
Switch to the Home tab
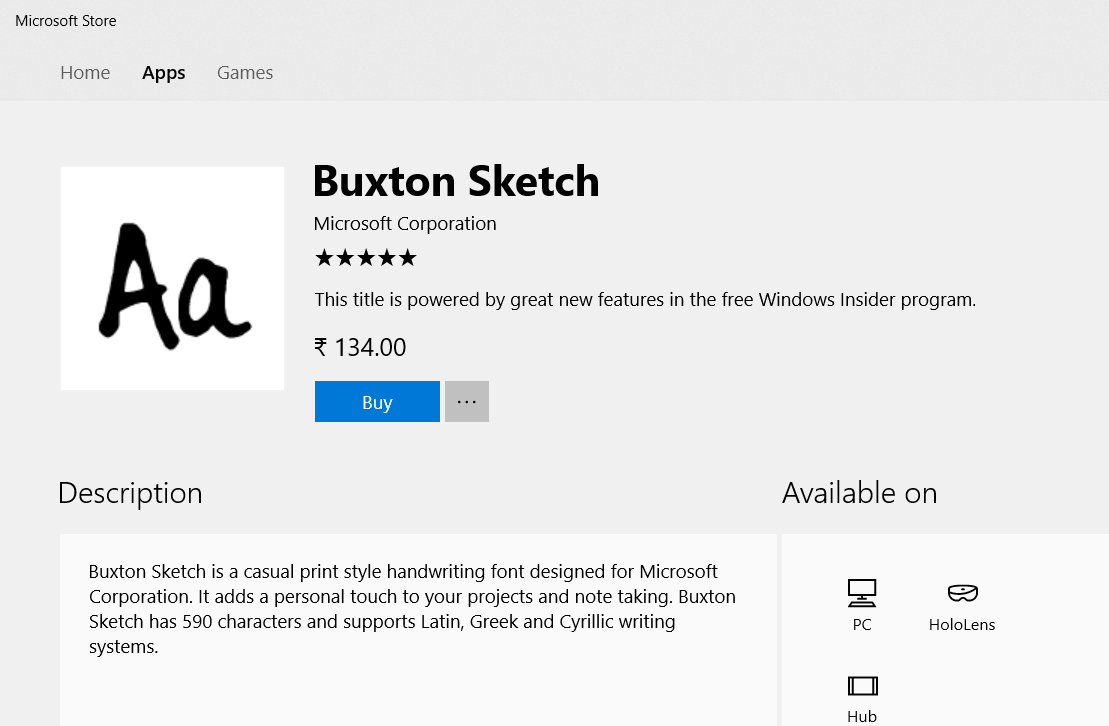coord(85,72)
